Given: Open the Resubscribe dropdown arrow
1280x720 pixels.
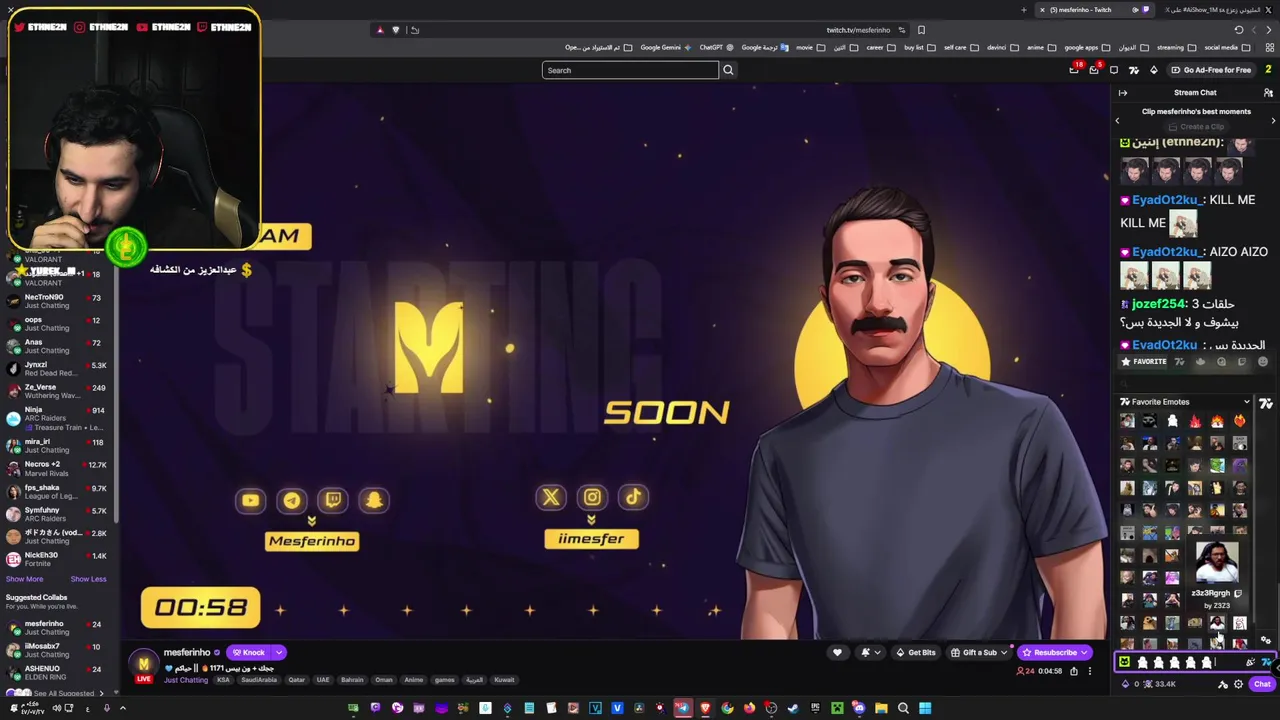Looking at the screenshot, I should (1084, 653).
